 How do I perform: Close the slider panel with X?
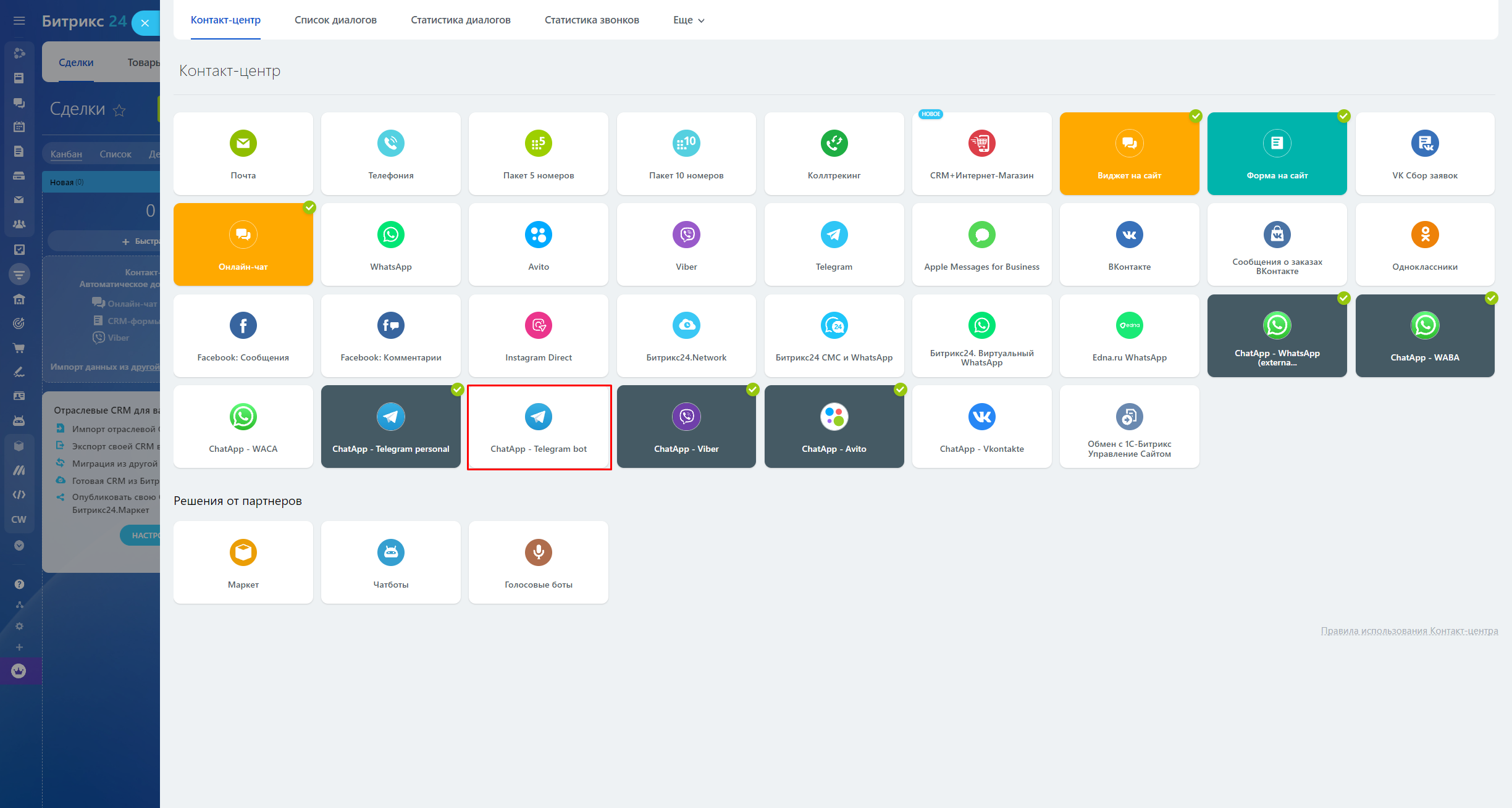click(x=145, y=23)
